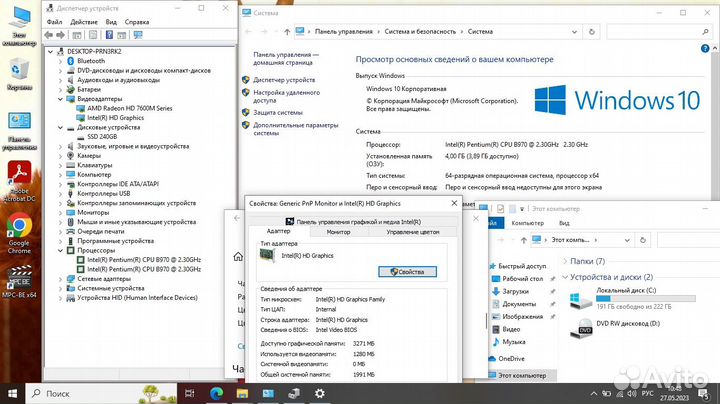Open Settings gear on the taskbar
Viewport: 720px width, 404px height.
pos(320,393)
